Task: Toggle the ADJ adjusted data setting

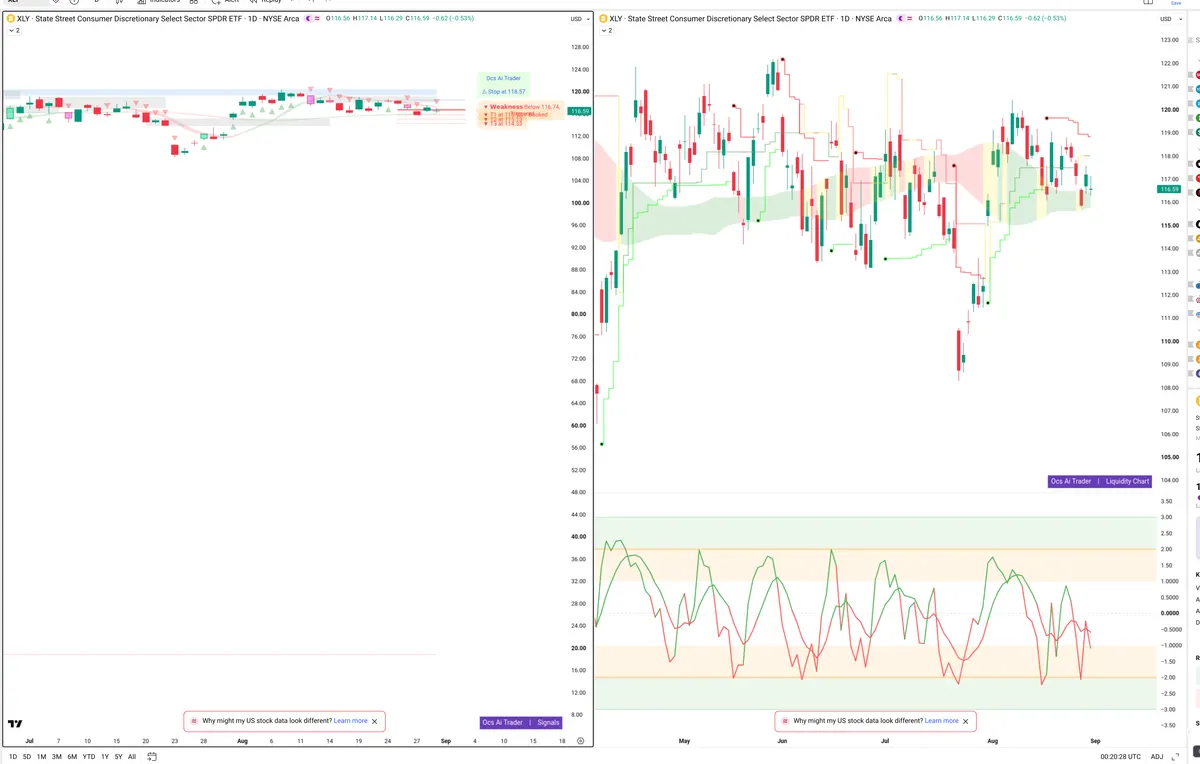Action: point(1157,757)
